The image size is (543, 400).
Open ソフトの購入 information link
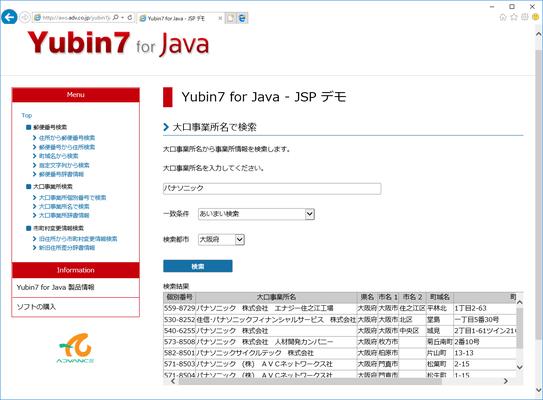(36, 307)
